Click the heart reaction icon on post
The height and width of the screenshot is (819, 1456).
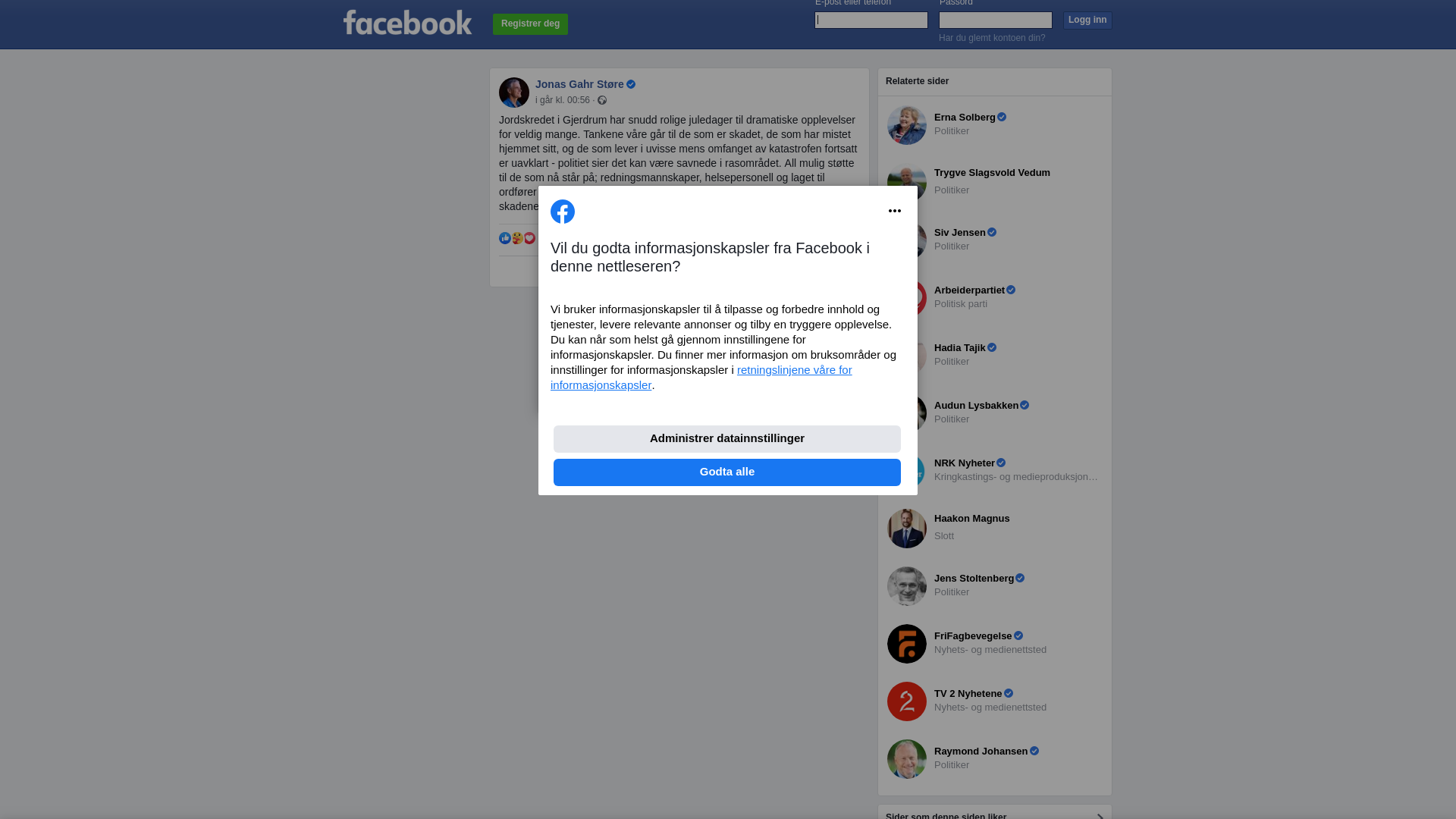click(x=529, y=238)
